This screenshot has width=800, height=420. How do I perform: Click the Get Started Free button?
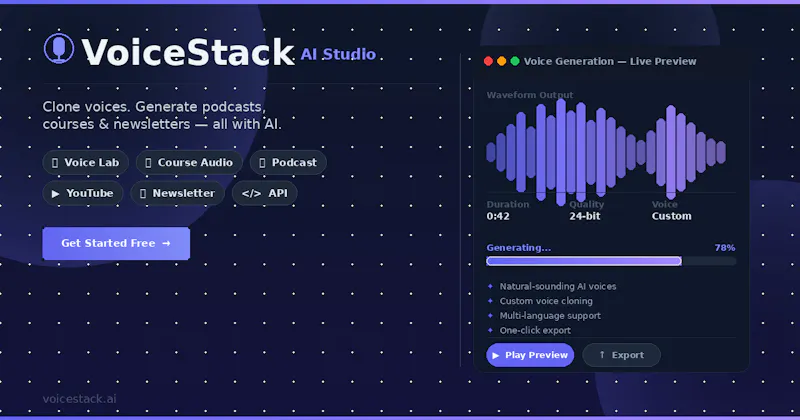[116, 243]
